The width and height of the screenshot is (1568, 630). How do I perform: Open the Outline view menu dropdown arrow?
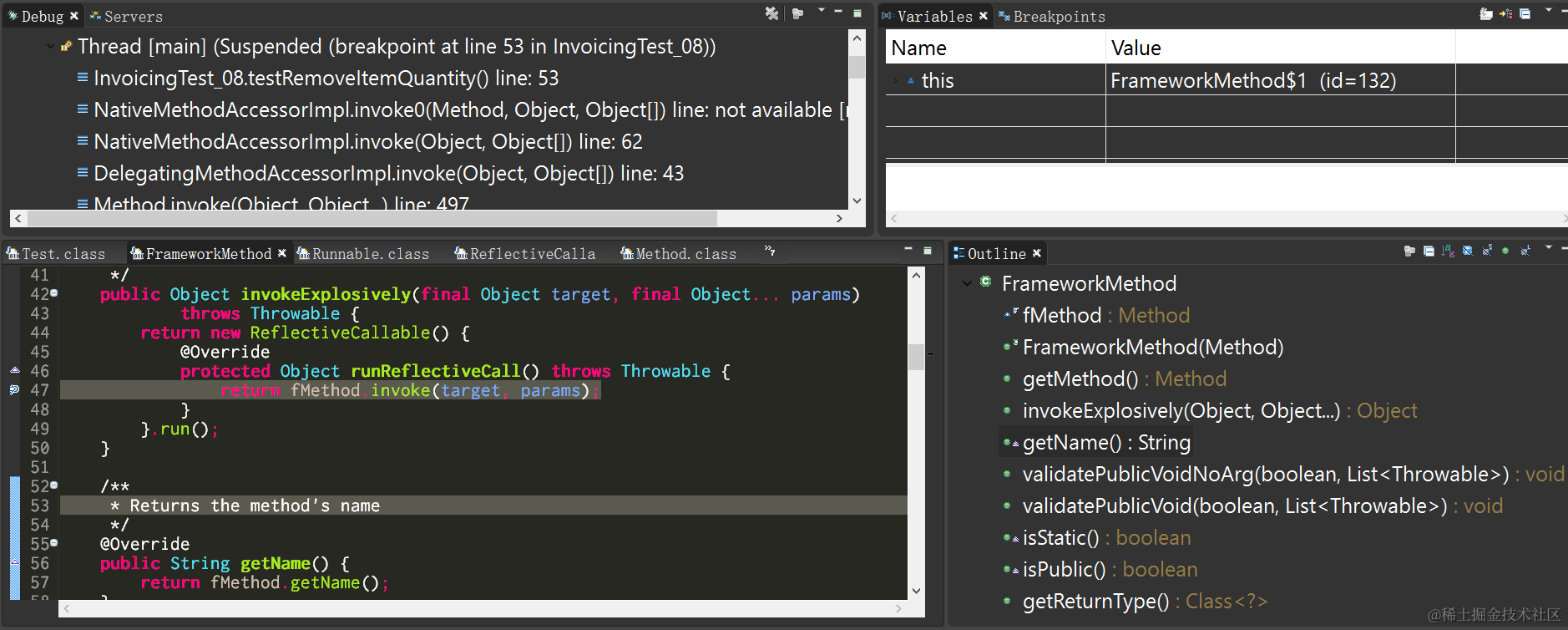coord(1549,248)
